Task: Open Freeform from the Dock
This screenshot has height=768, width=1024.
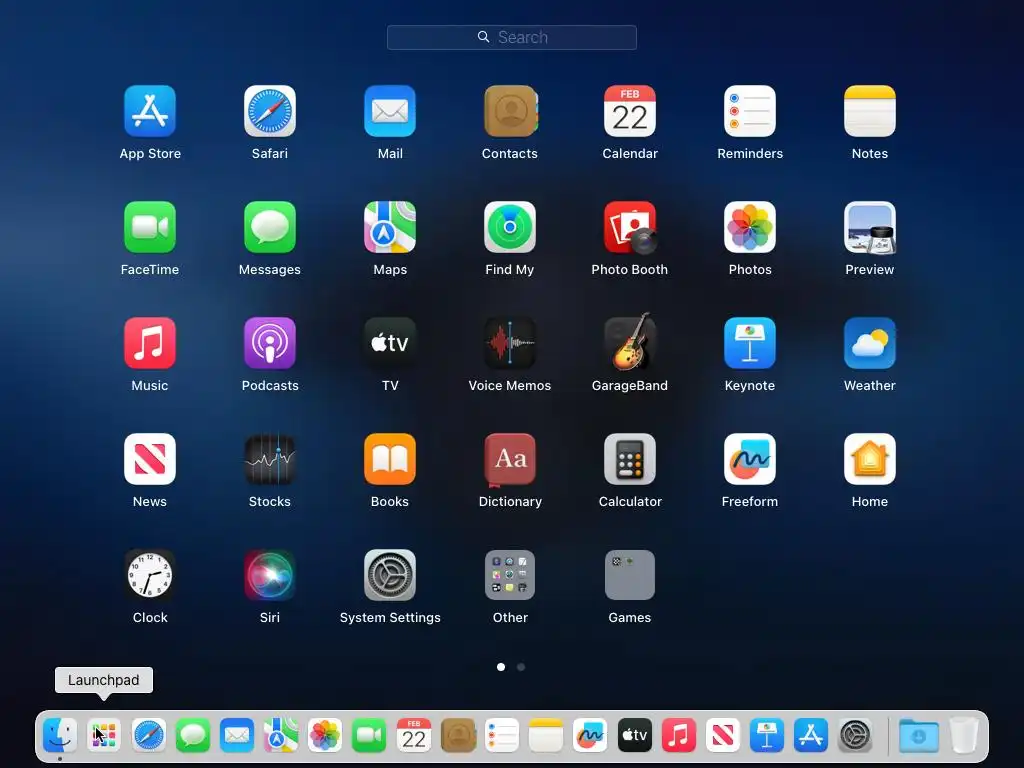Action: click(590, 735)
